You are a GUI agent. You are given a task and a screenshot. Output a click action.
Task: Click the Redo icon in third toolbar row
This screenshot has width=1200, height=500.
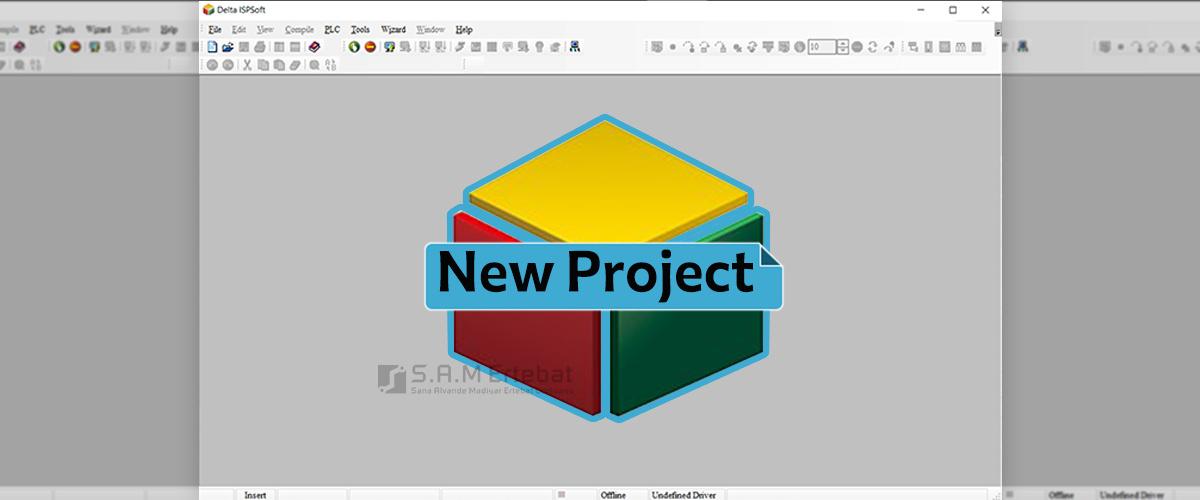[x=228, y=65]
